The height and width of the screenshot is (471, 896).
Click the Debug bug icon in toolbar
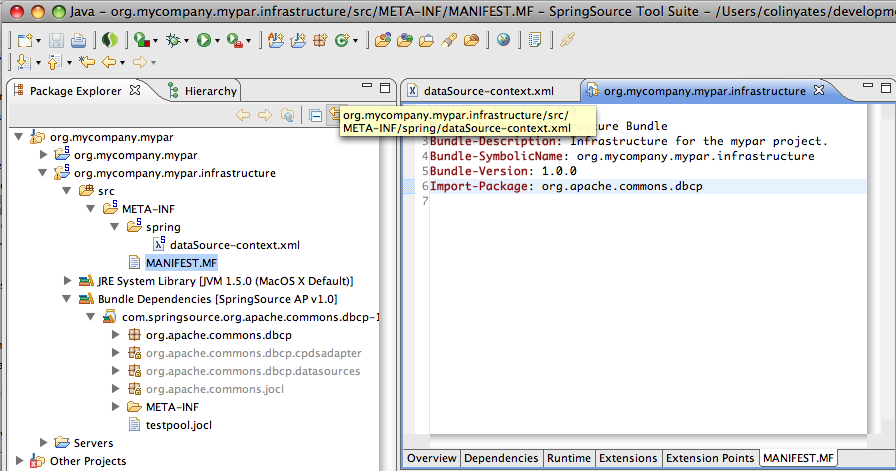tap(173, 39)
